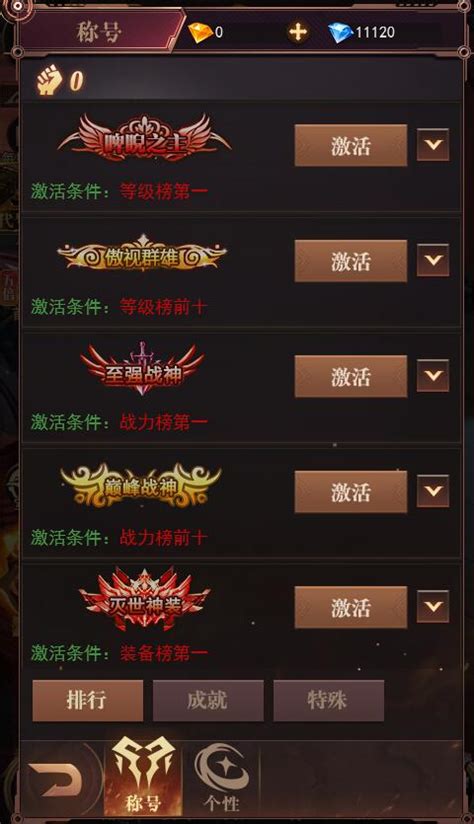This screenshot has height=824, width=474.
Task: Tap the fist combat power icon
Action: coord(48,80)
